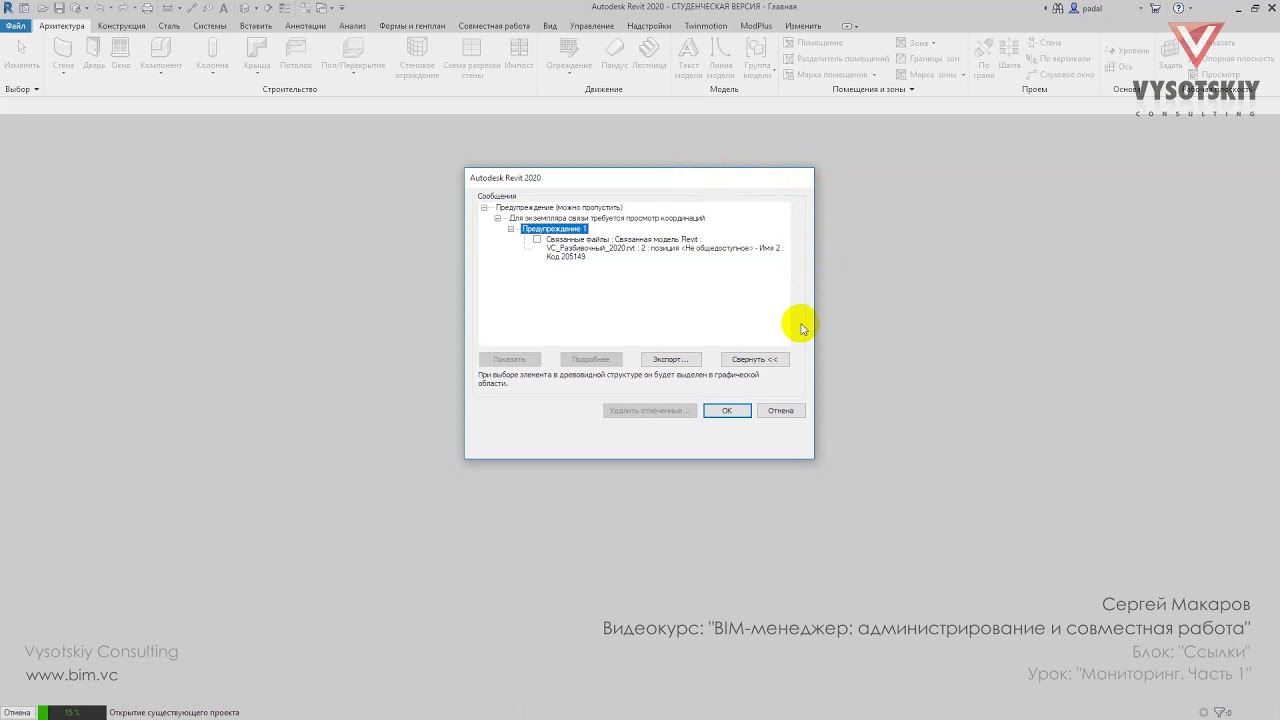This screenshot has height=720, width=1280.
Task: Expand the Помещения и зоны panel dropdown
Action: point(873,89)
